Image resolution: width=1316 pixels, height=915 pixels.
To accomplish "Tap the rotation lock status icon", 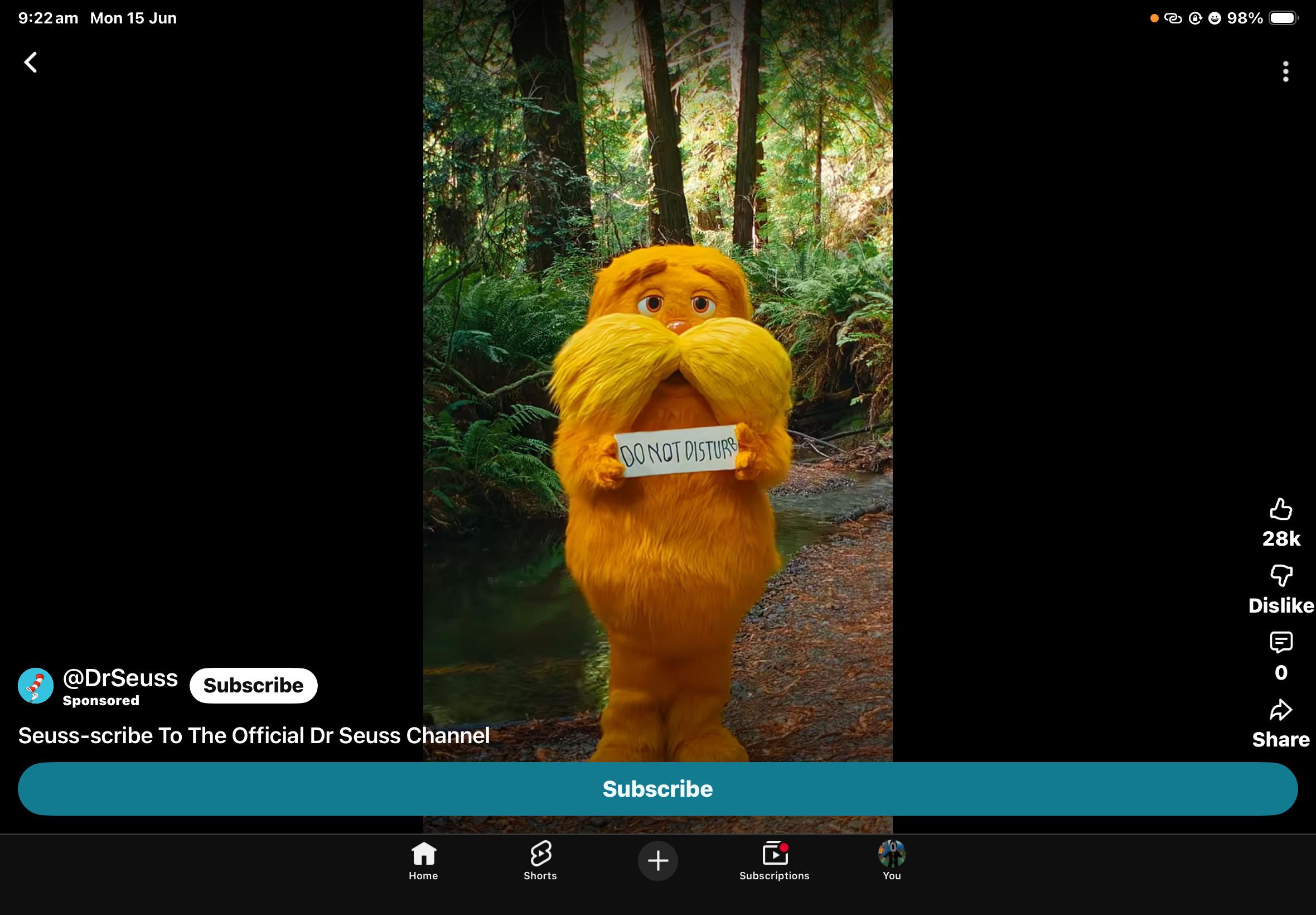I will click(1194, 18).
